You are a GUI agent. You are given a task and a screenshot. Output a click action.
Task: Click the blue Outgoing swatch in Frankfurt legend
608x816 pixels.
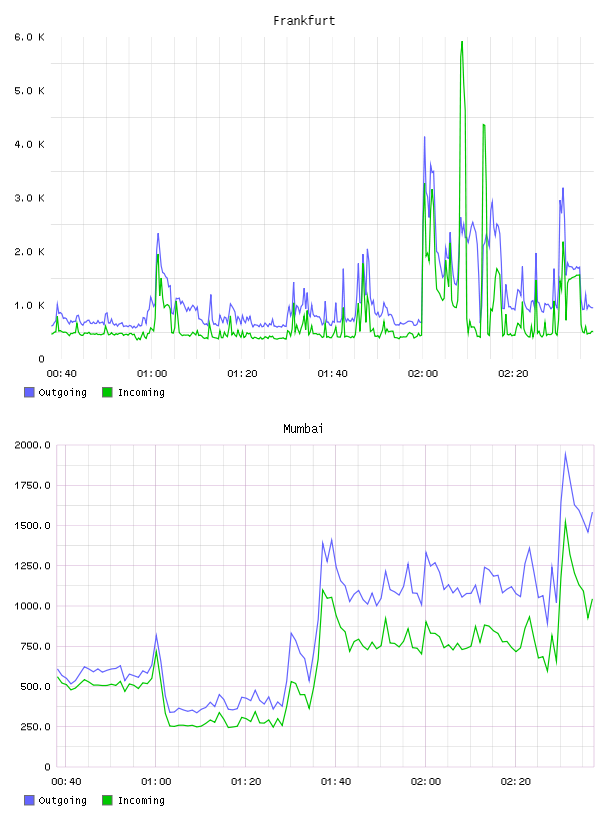pos(29,392)
